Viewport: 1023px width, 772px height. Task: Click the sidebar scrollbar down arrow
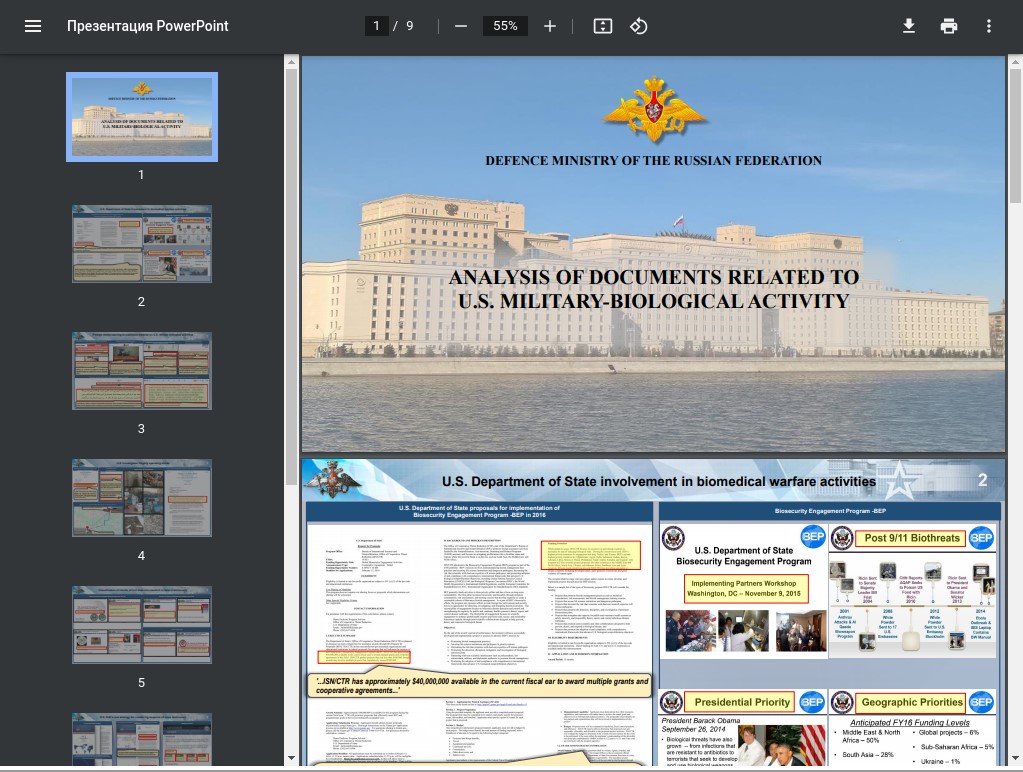coord(291,758)
